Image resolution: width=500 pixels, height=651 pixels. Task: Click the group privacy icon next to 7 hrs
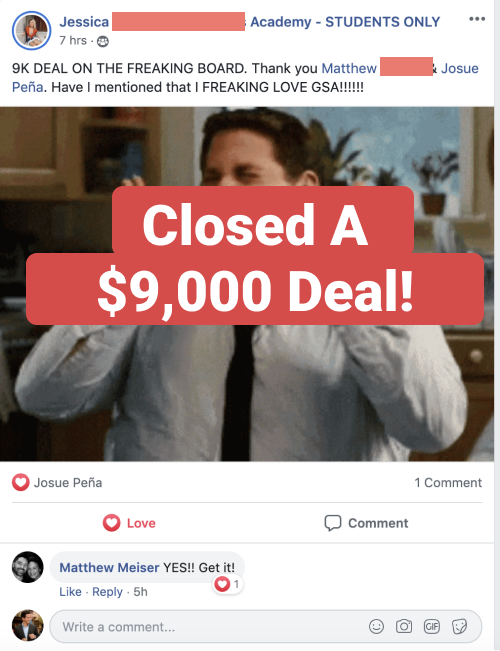(103, 41)
